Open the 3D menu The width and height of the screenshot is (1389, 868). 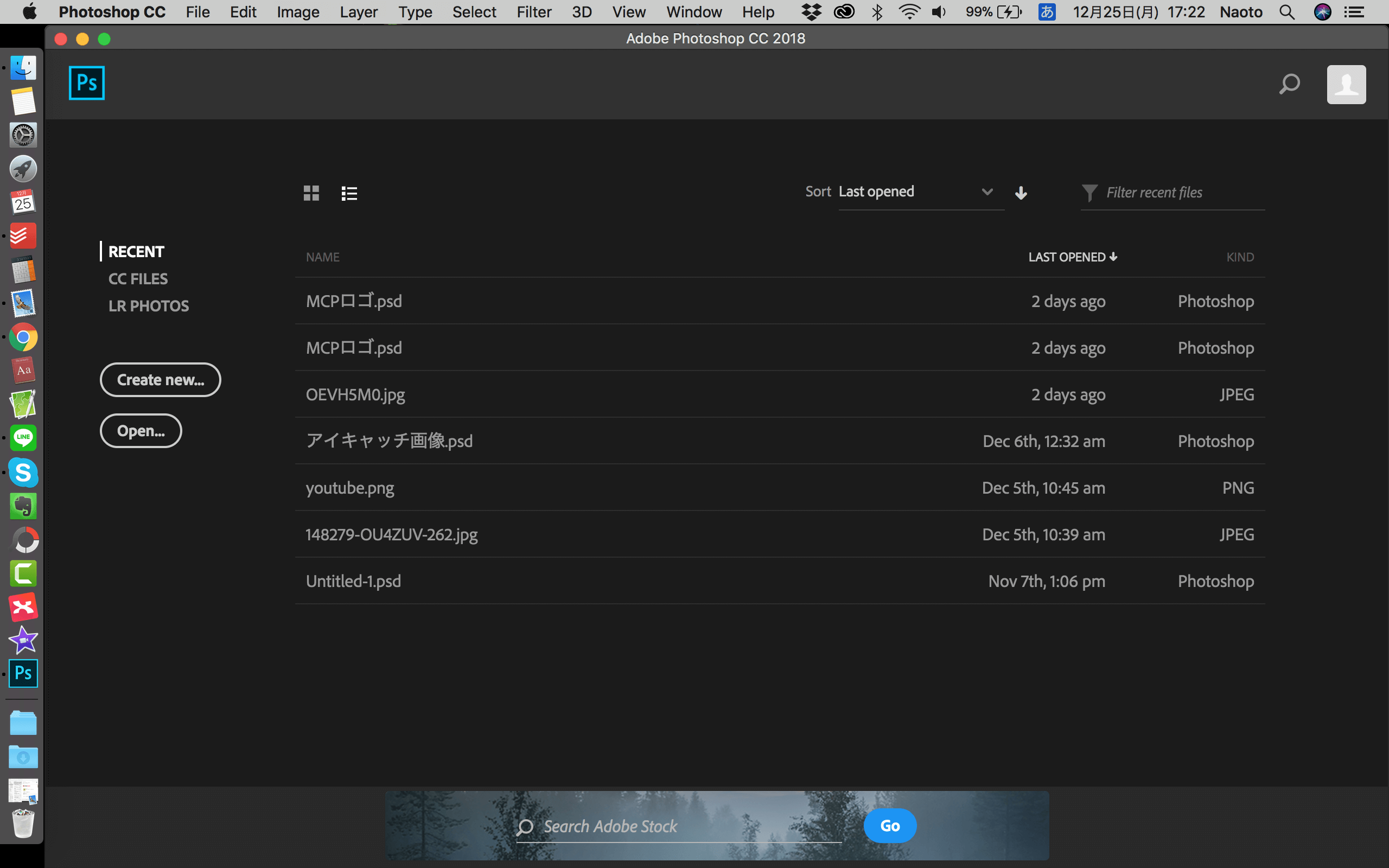(x=582, y=11)
